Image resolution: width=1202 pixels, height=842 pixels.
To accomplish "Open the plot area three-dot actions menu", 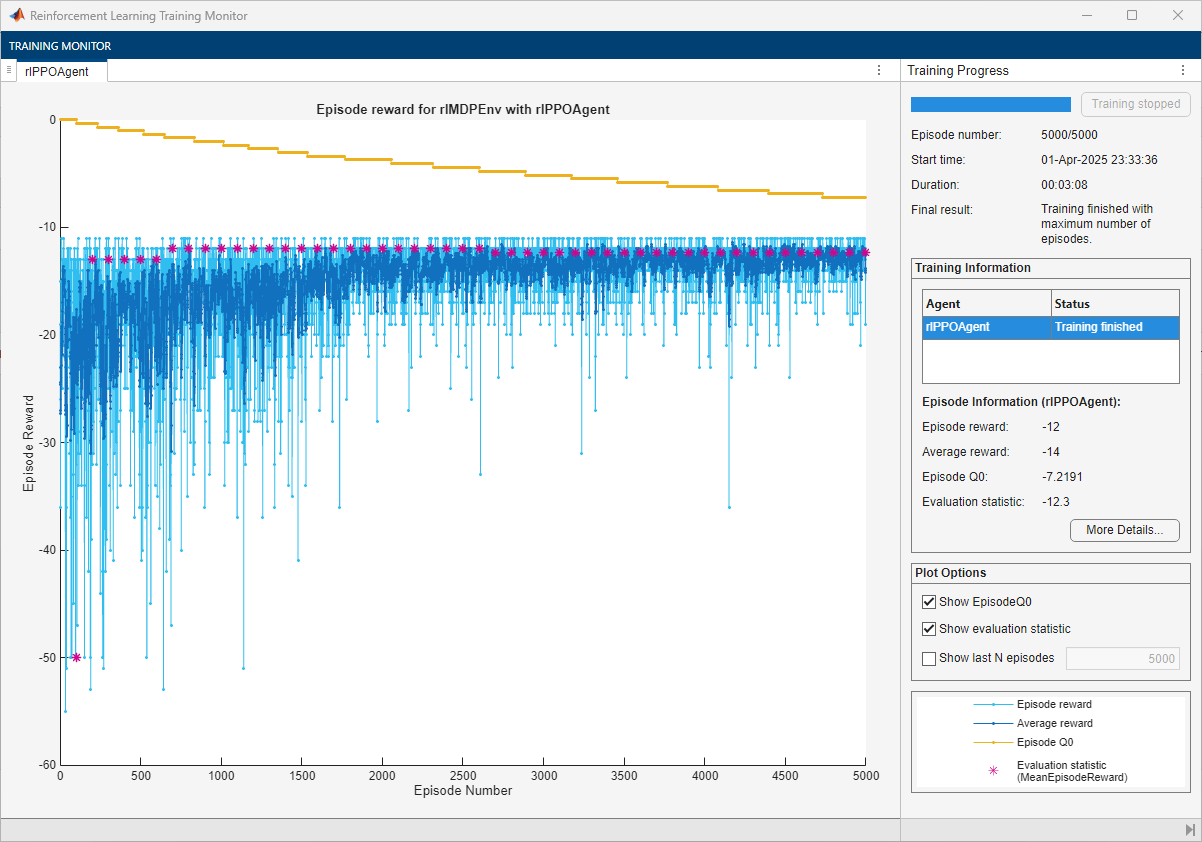I will pyautogui.click(x=879, y=70).
